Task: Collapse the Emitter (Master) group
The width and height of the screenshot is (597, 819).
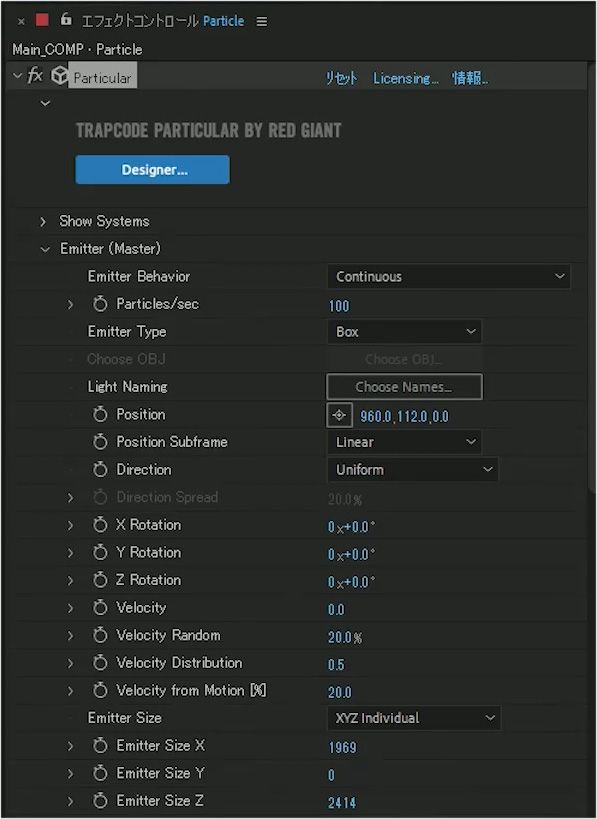Action: [45, 249]
